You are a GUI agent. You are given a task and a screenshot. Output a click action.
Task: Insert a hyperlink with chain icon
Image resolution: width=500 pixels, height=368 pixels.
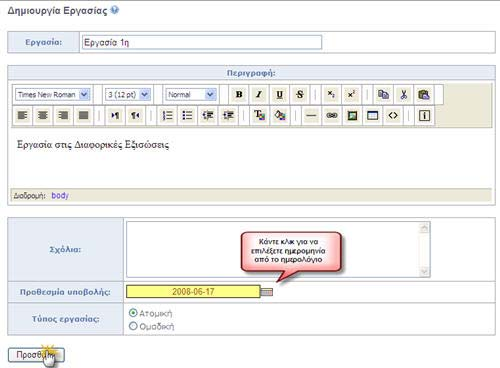332,115
